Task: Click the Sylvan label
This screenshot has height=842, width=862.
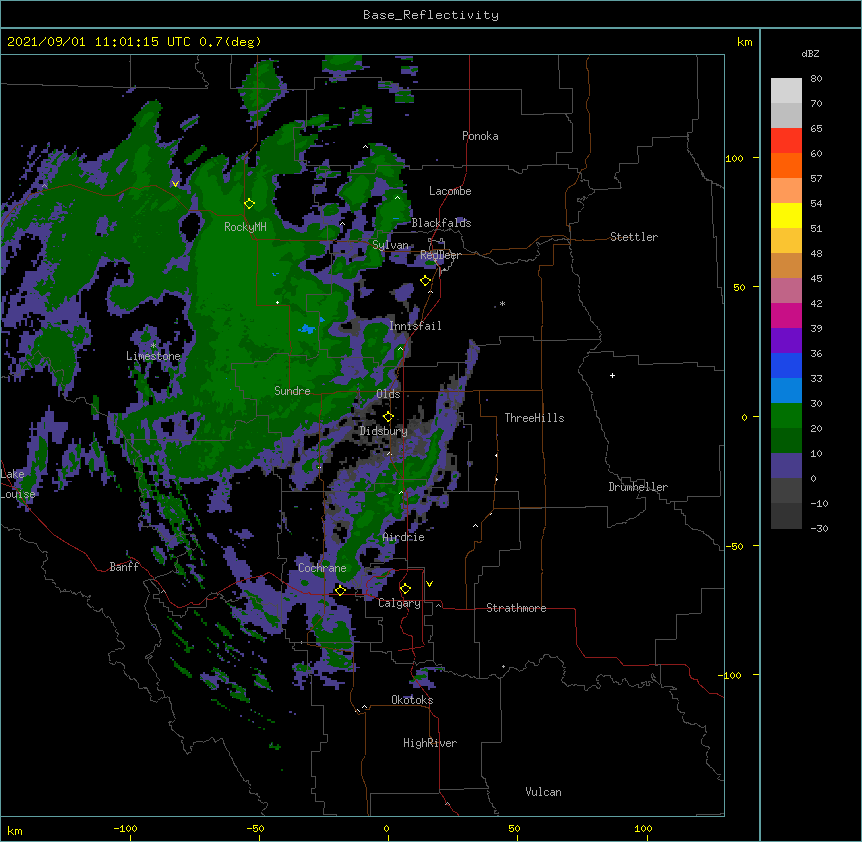Action: [x=390, y=245]
